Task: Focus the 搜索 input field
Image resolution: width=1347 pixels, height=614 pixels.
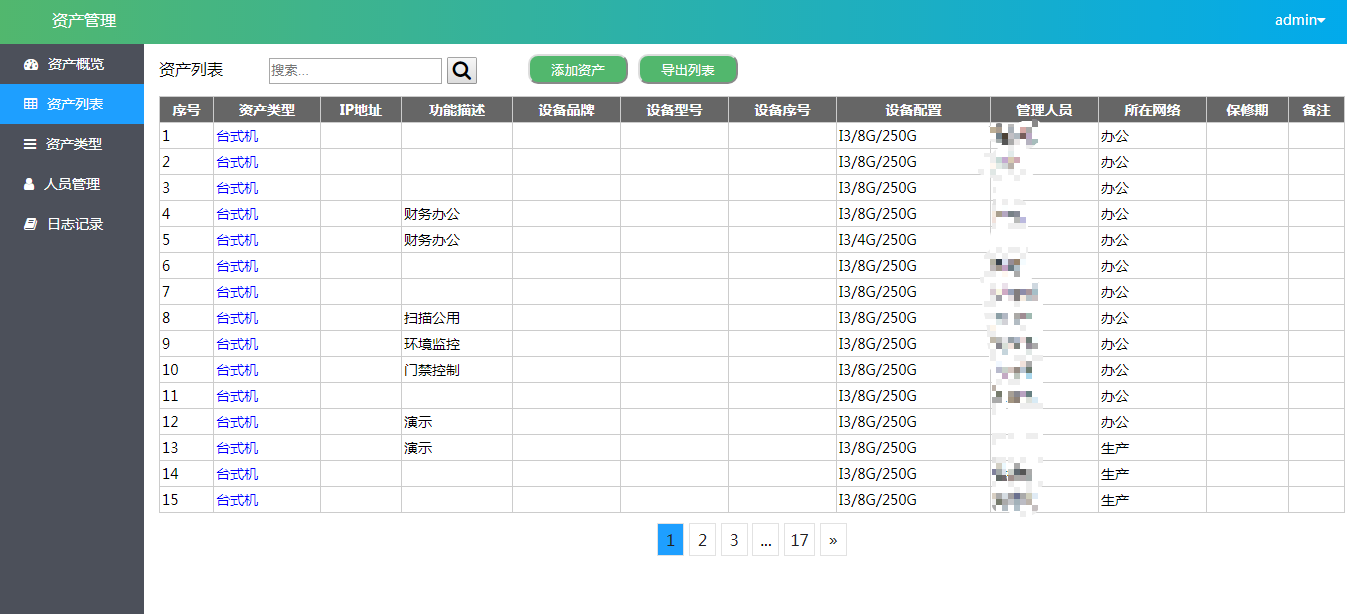Action: coord(355,70)
